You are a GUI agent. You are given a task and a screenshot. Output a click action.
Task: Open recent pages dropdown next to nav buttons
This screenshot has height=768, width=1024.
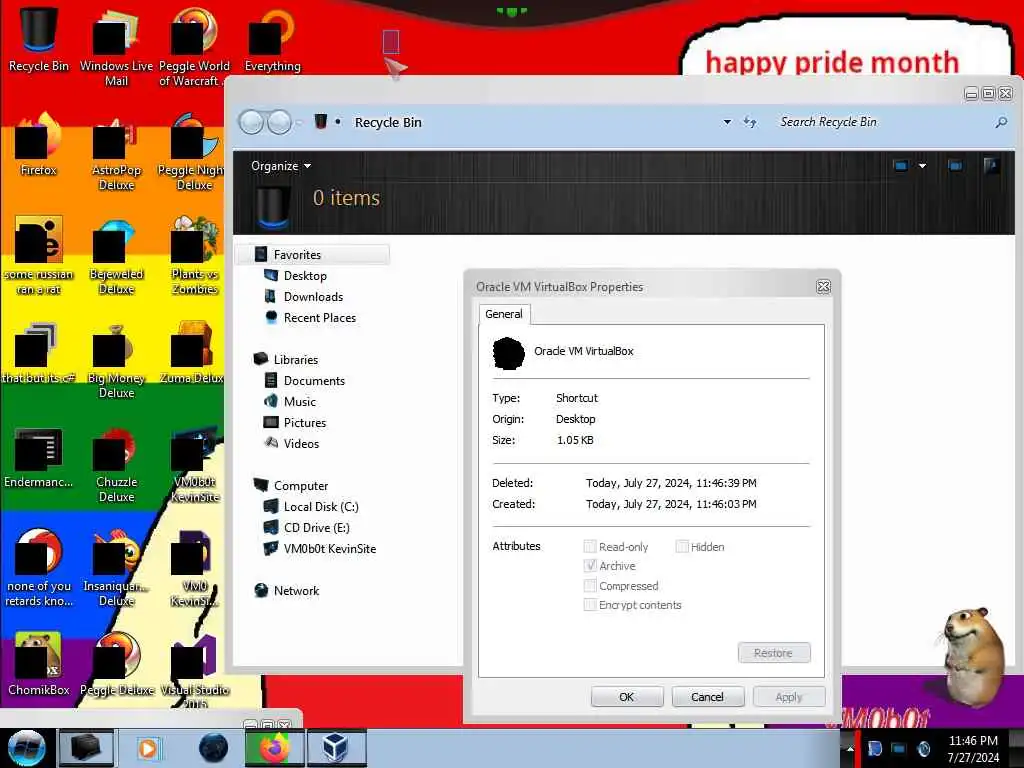coord(300,122)
